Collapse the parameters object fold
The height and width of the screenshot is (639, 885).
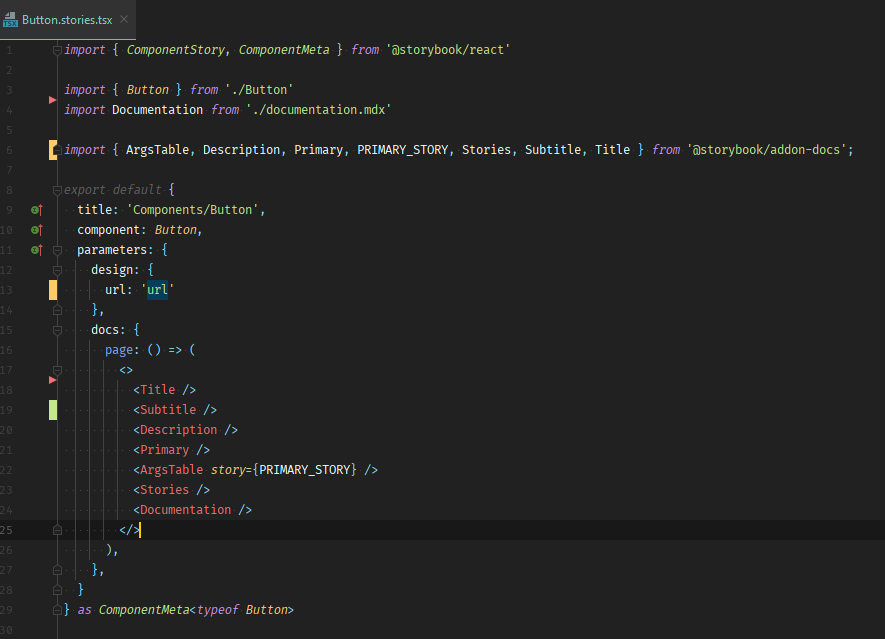pos(57,250)
